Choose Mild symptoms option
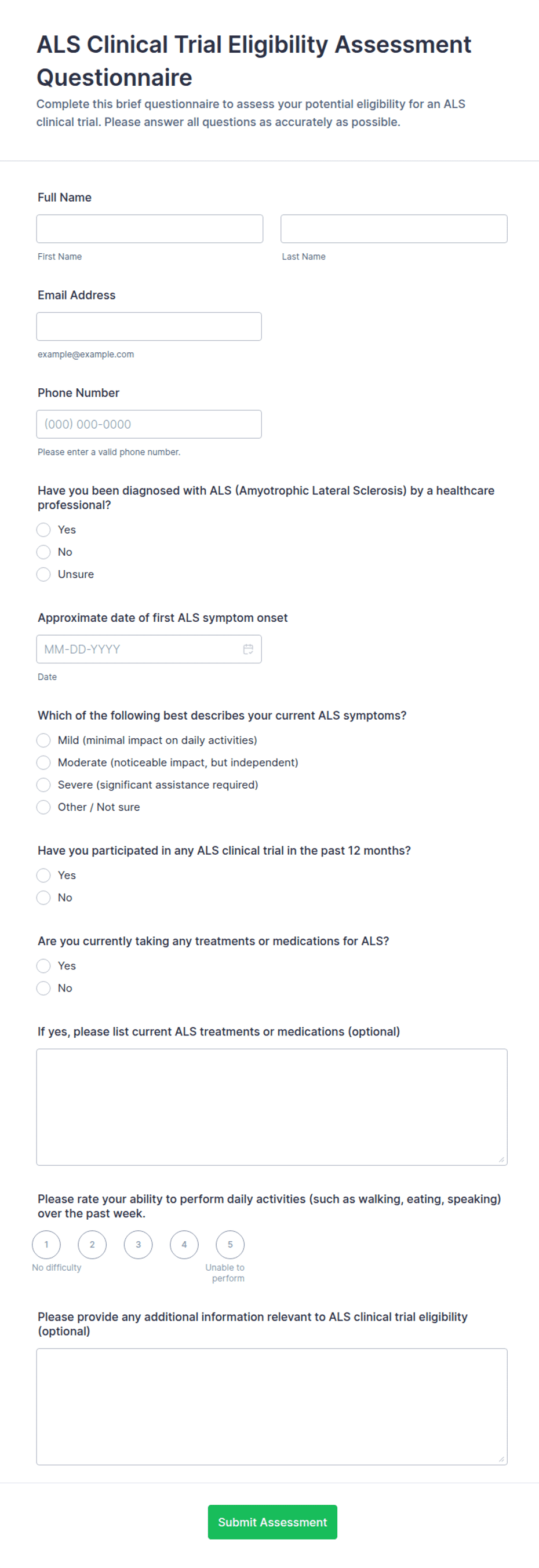The image size is (539, 1568). point(43,740)
